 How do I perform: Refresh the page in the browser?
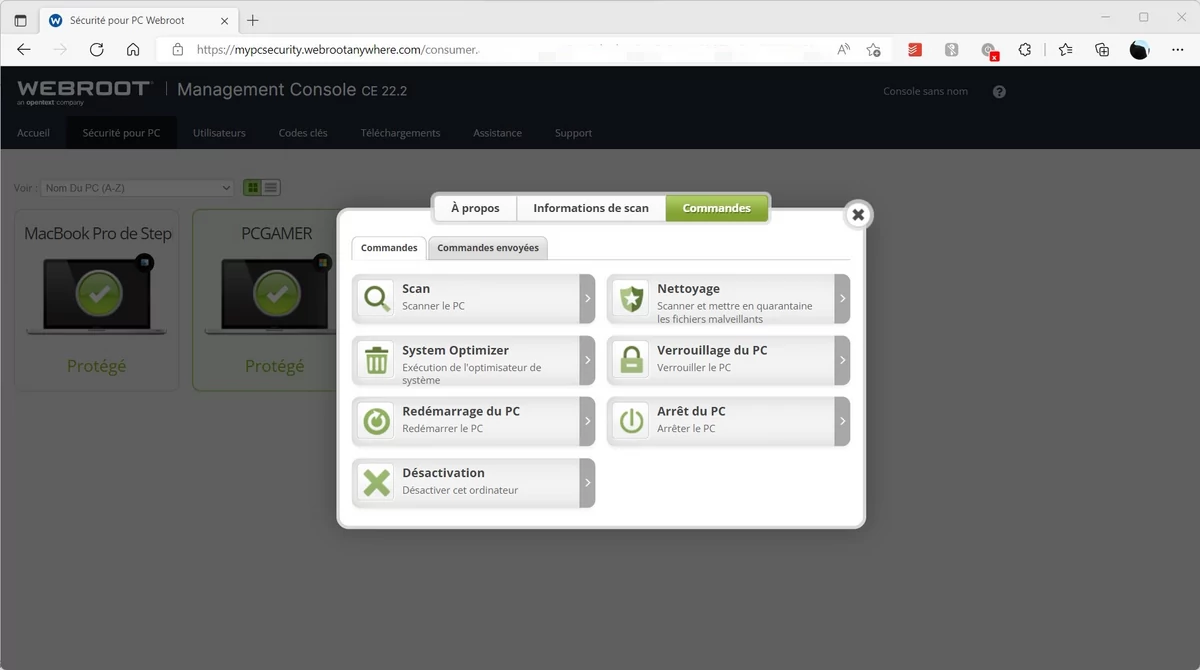(x=96, y=49)
